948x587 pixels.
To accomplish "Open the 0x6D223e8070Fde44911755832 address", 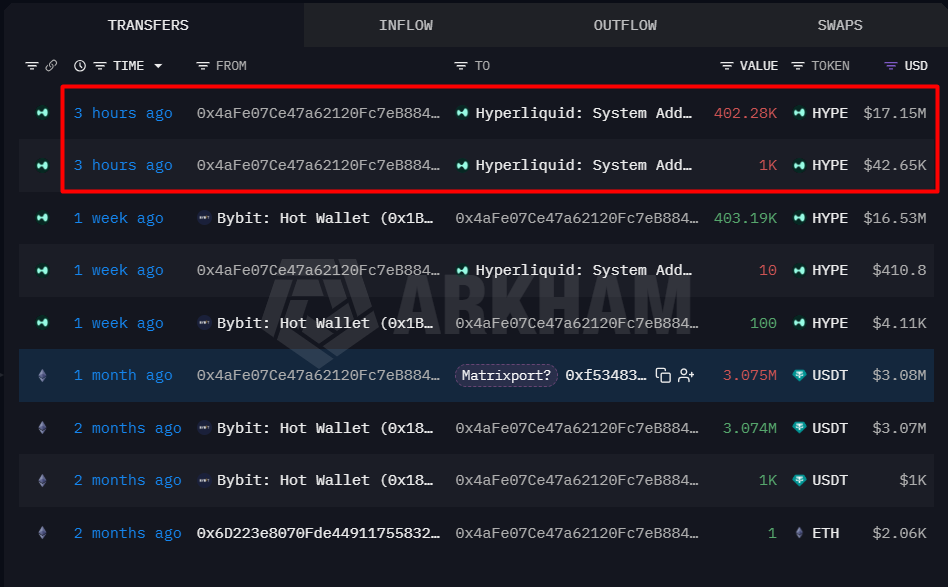I will pyautogui.click(x=318, y=533).
